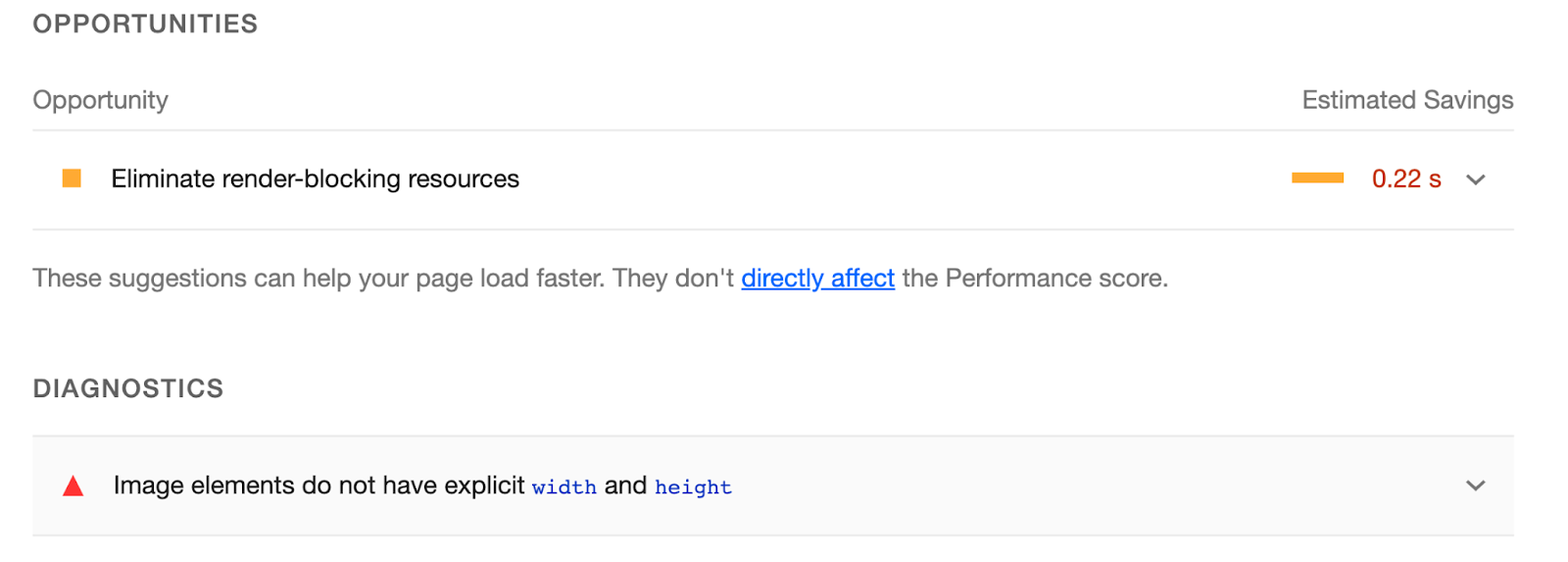Click the DIAGNOSTICS section heading
This screenshot has height=562, width=1568.
[128, 389]
